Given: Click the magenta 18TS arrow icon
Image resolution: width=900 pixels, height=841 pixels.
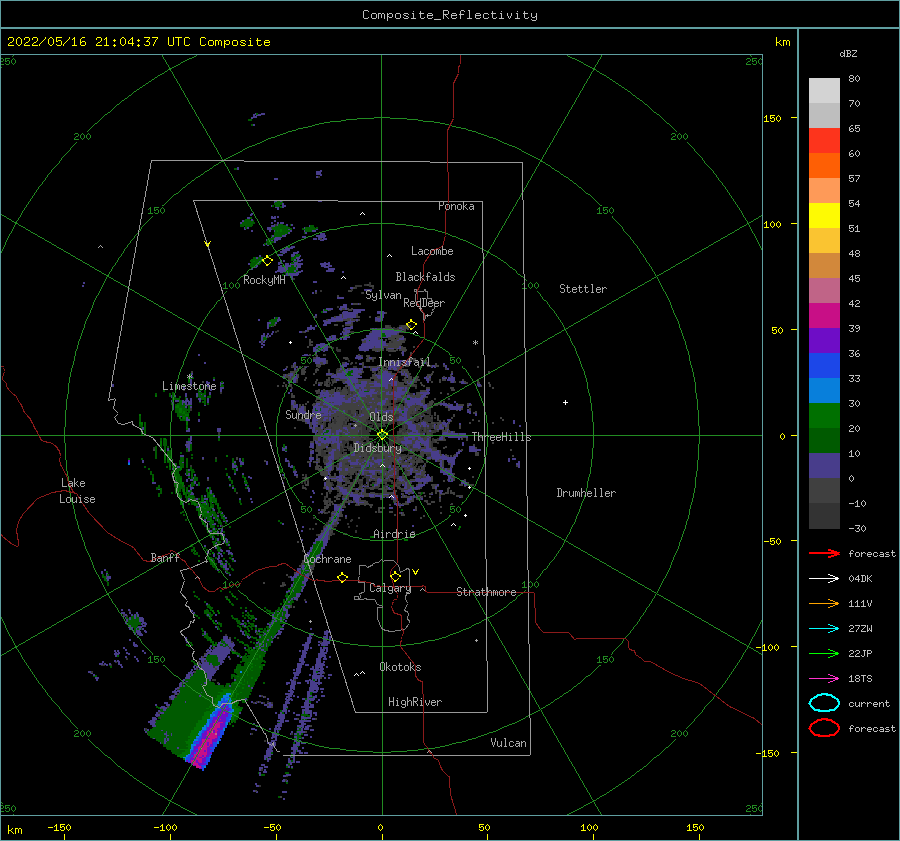Looking at the screenshot, I should pyautogui.click(x=824, y=679).
